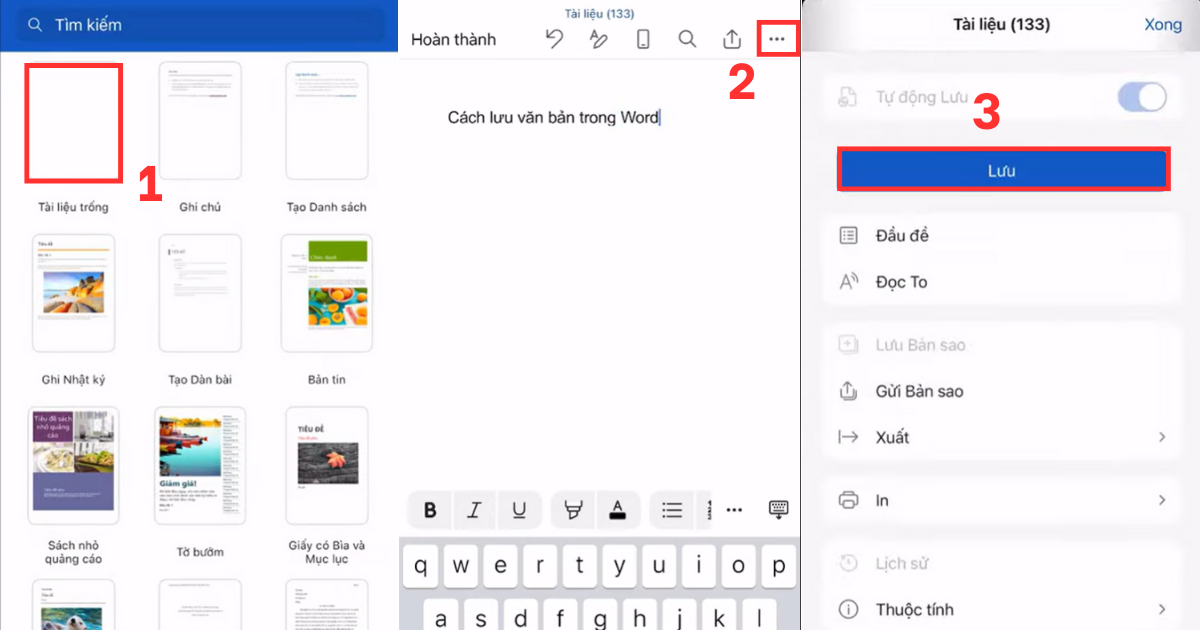Screen dimensions: 1200x630
Task: Open Find to search the document
Action: point(687,39)
